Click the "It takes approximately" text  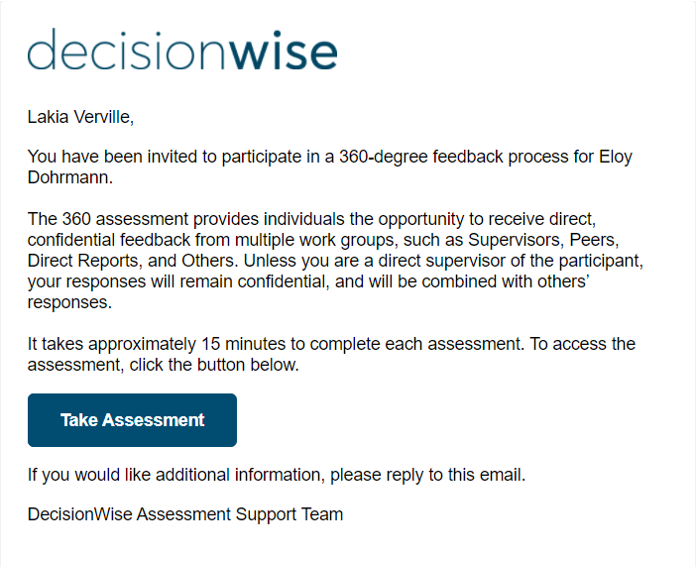[x=112, y=344]
